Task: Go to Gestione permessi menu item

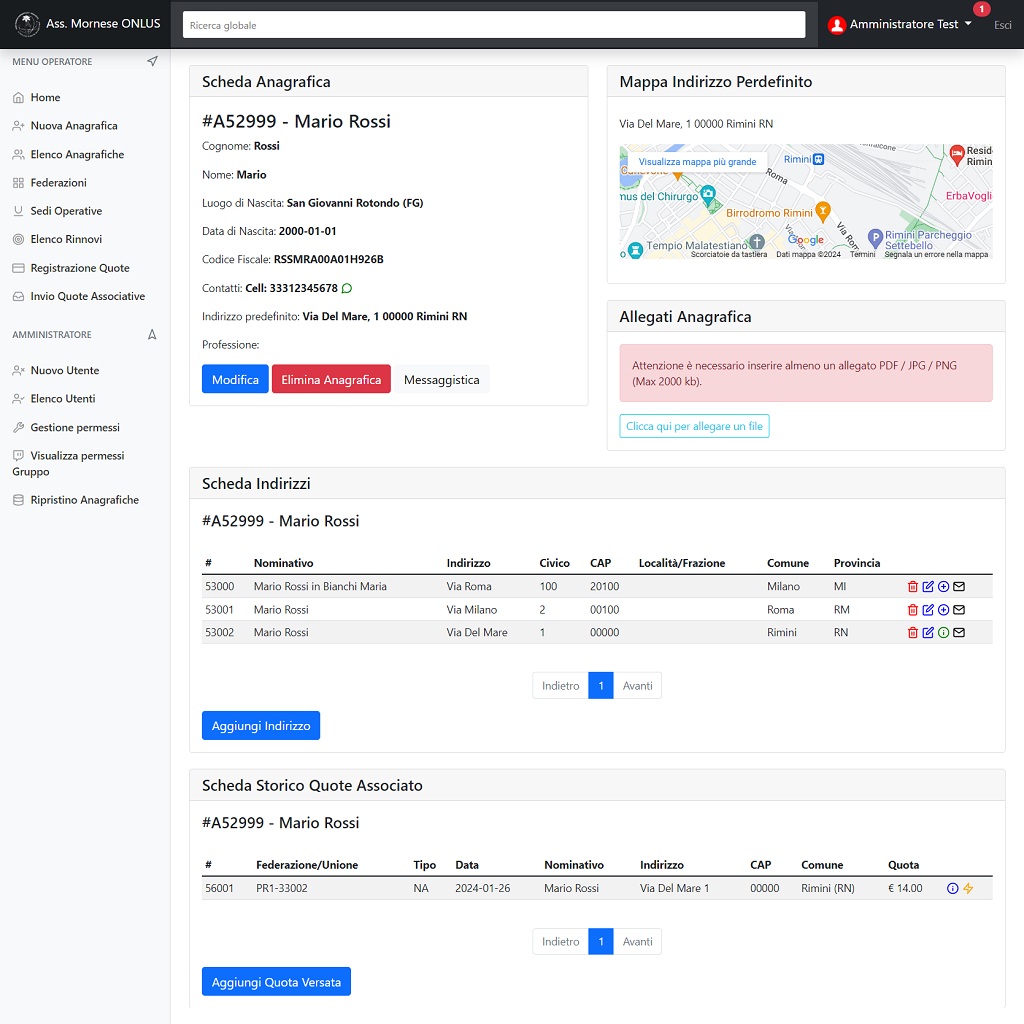Action: (x=75, y=428)
